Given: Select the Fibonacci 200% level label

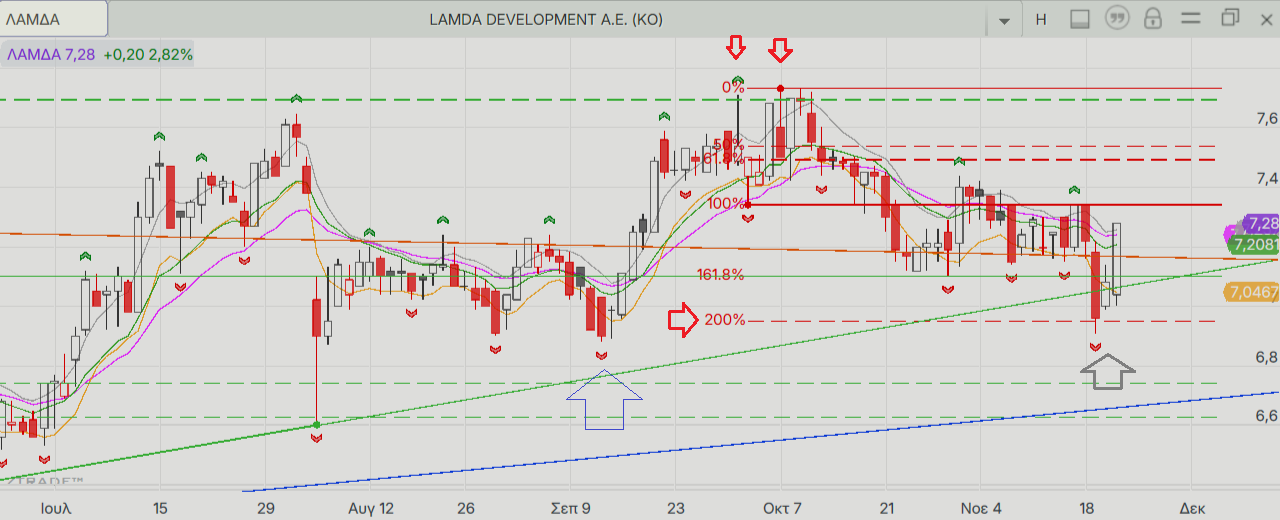Looking at the screenshot, I should pos(726,320).
